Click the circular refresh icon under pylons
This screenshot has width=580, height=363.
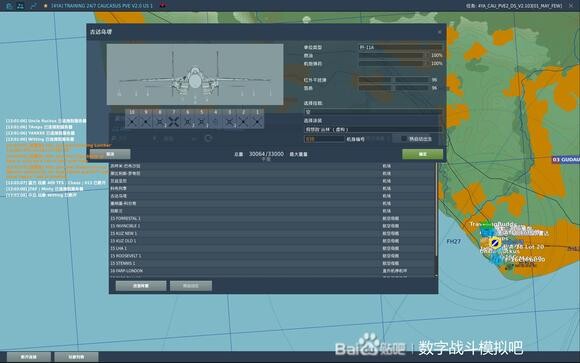[x=208, y=138]
